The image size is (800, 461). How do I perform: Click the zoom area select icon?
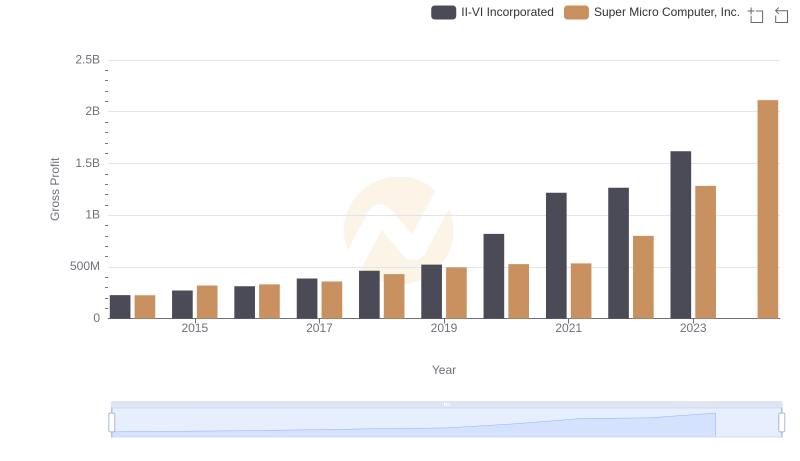[756, 15]
